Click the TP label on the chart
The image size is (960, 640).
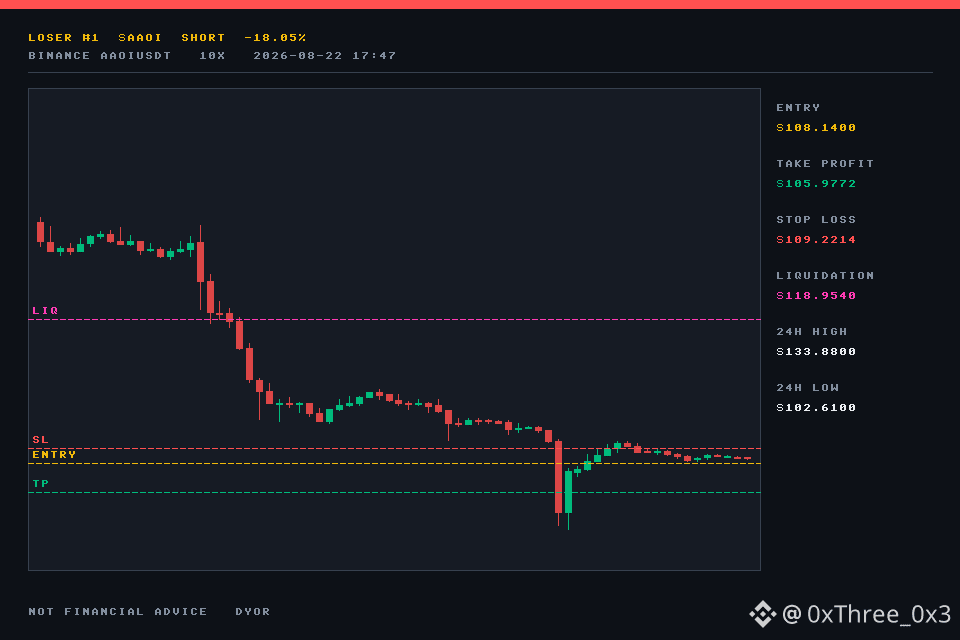[x=40, y=484]
